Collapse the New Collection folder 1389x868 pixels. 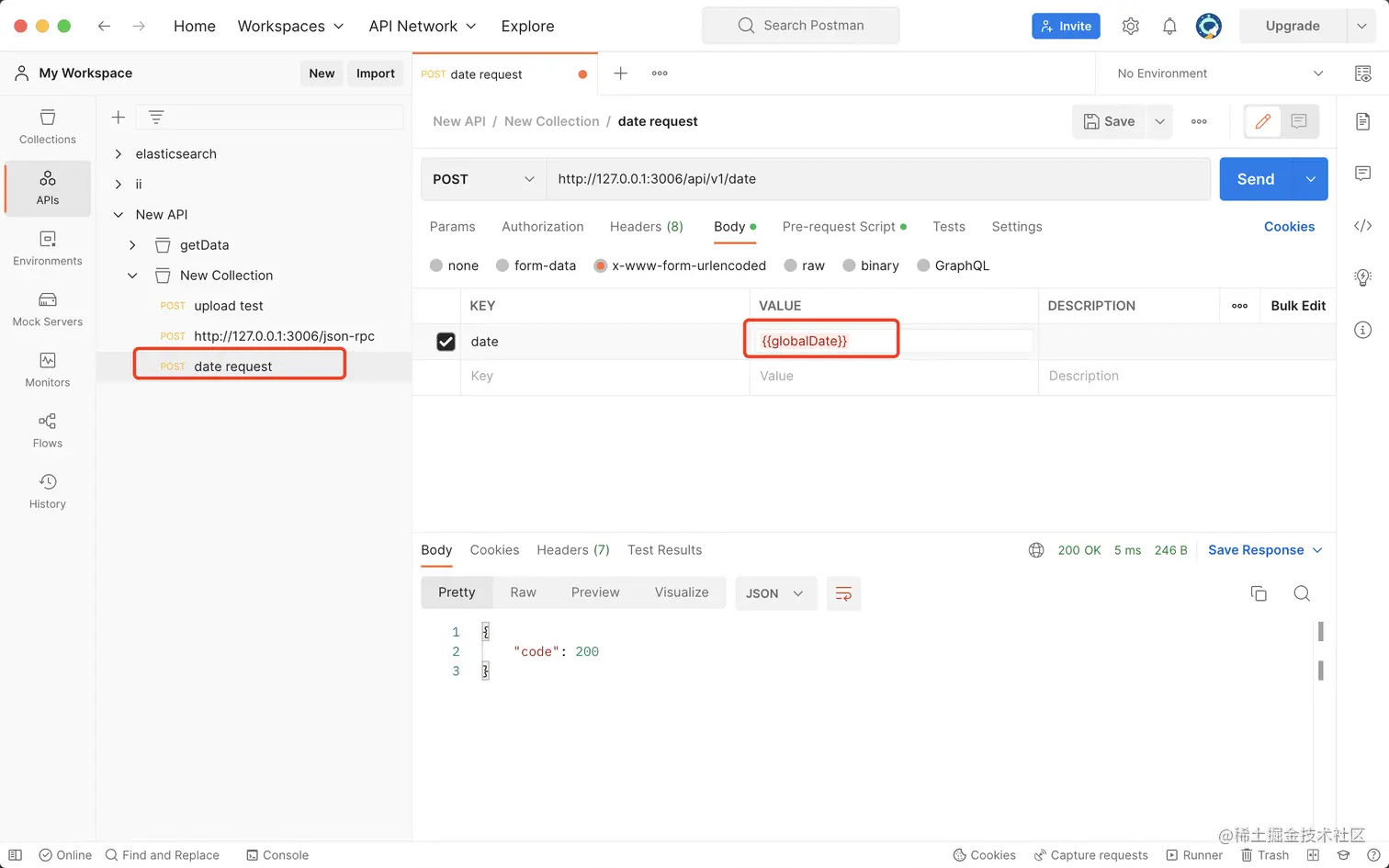tap(131, 275)
